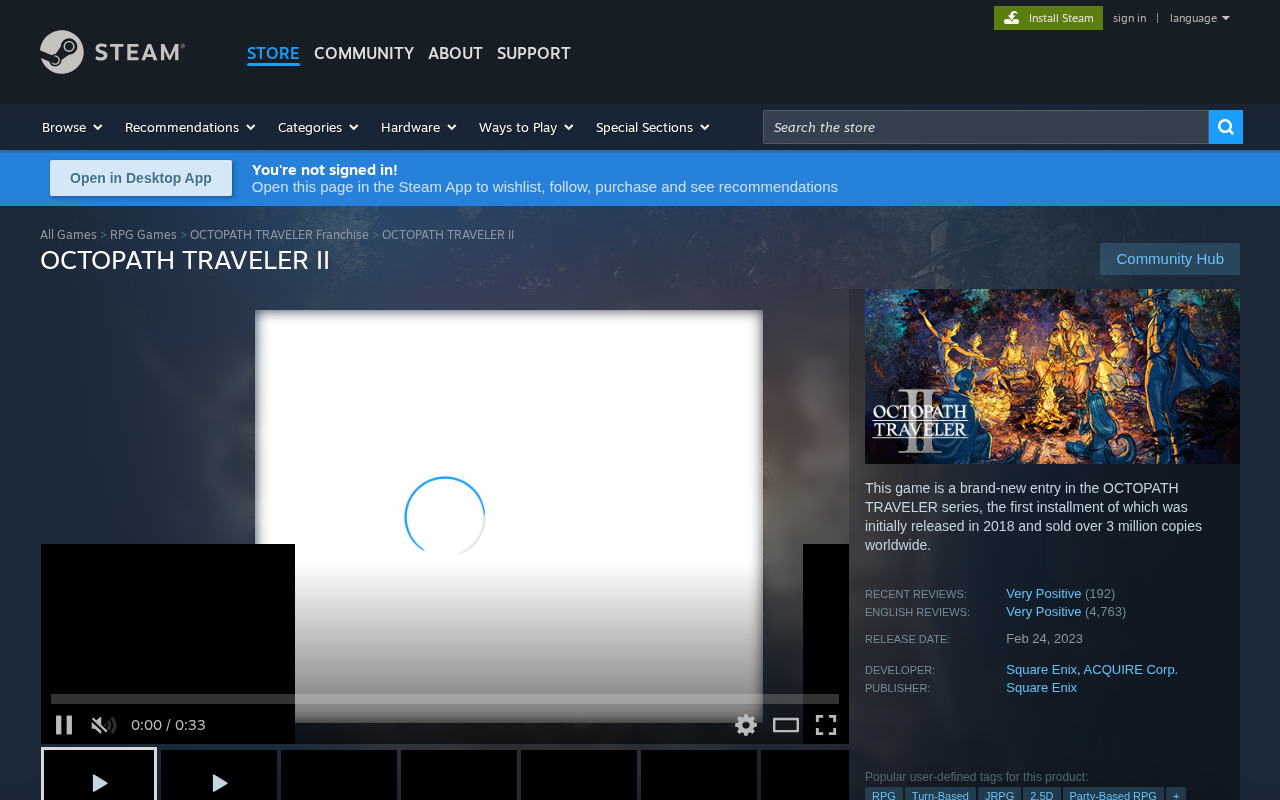
Task: Expand the Hardware menu
Action: pos(418,127)
